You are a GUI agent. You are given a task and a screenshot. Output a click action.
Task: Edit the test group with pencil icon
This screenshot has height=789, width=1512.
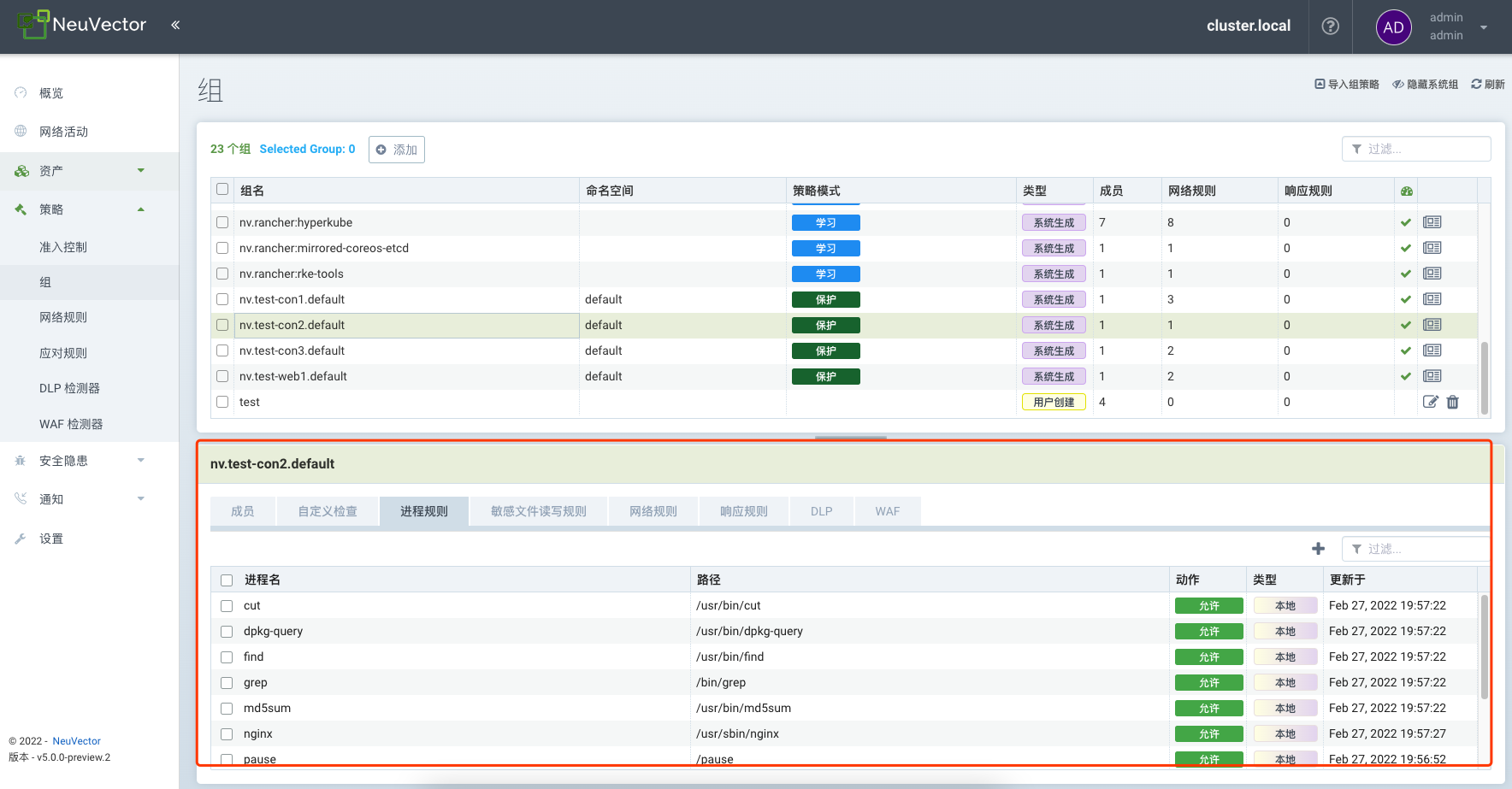pos(1430,402)
